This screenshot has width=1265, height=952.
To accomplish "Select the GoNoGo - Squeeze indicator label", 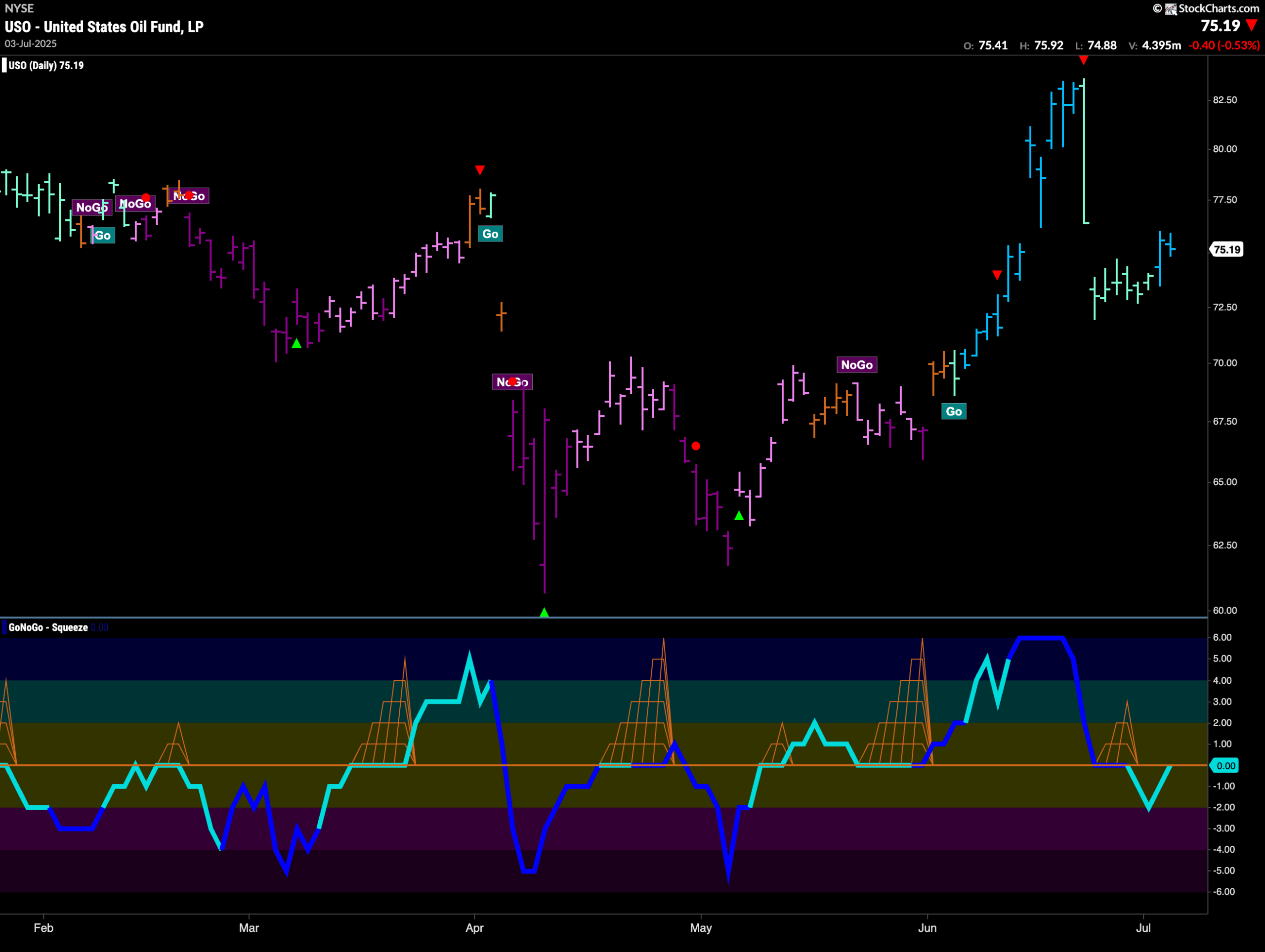I will pos(48,627).
